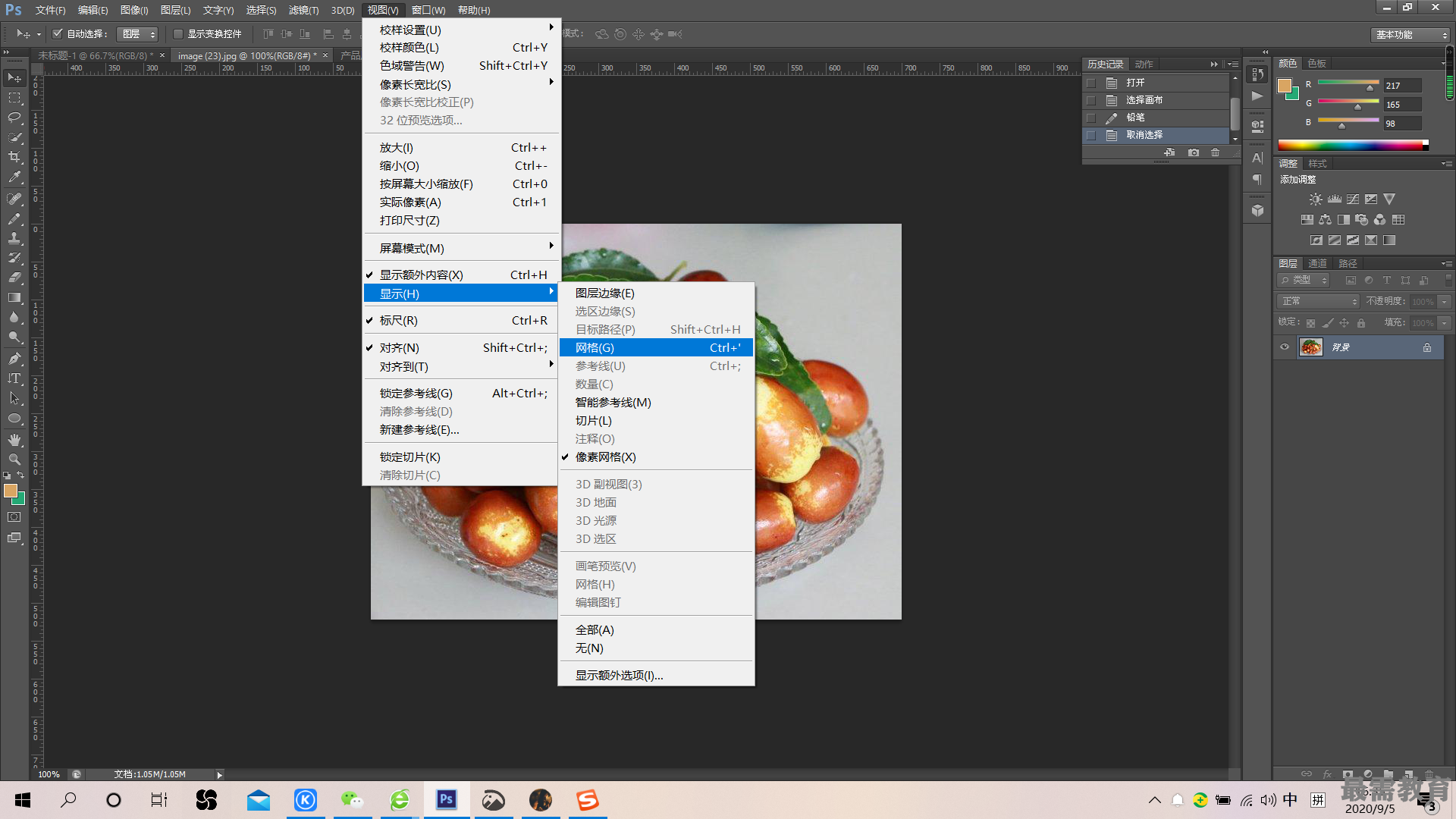Image resolution: width=1456 pixels, height=819 pixels.
Task: Expand Screen Mode submenu
Action: [x=461, y=249]
